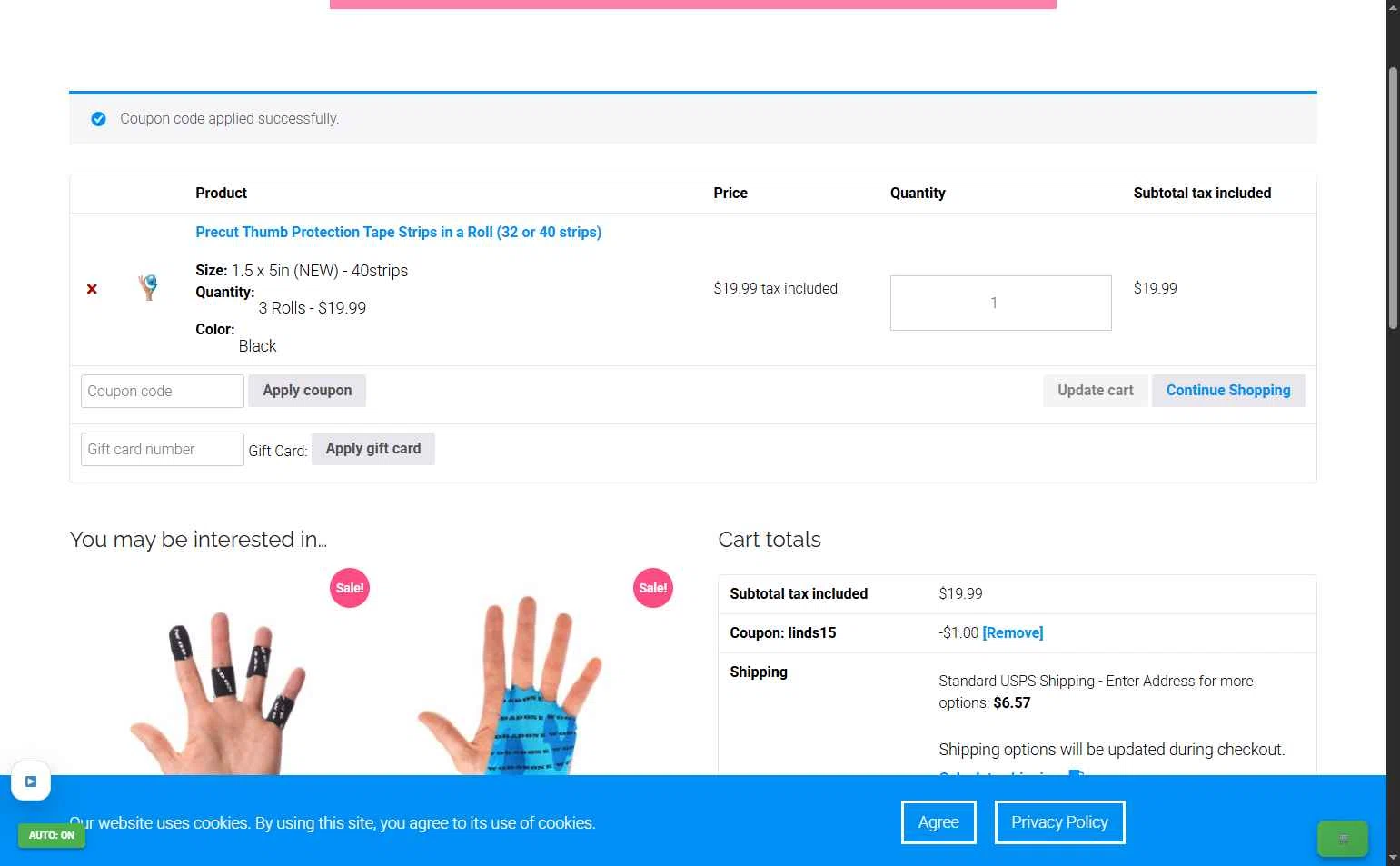Image resolution: width=1400 pixels, height=866 pixels.
Task: Open the Precut Thumb Protection Tape Strips product link
Action: click(x=398, y=232)
